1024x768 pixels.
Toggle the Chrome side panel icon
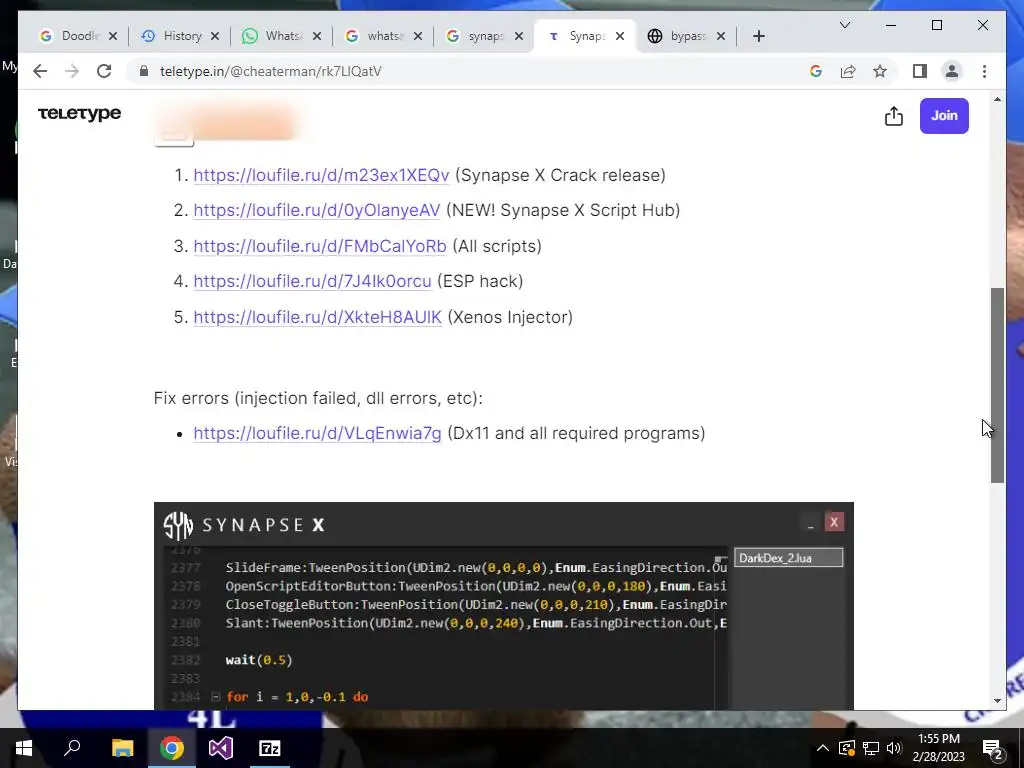tap(920, 71)
